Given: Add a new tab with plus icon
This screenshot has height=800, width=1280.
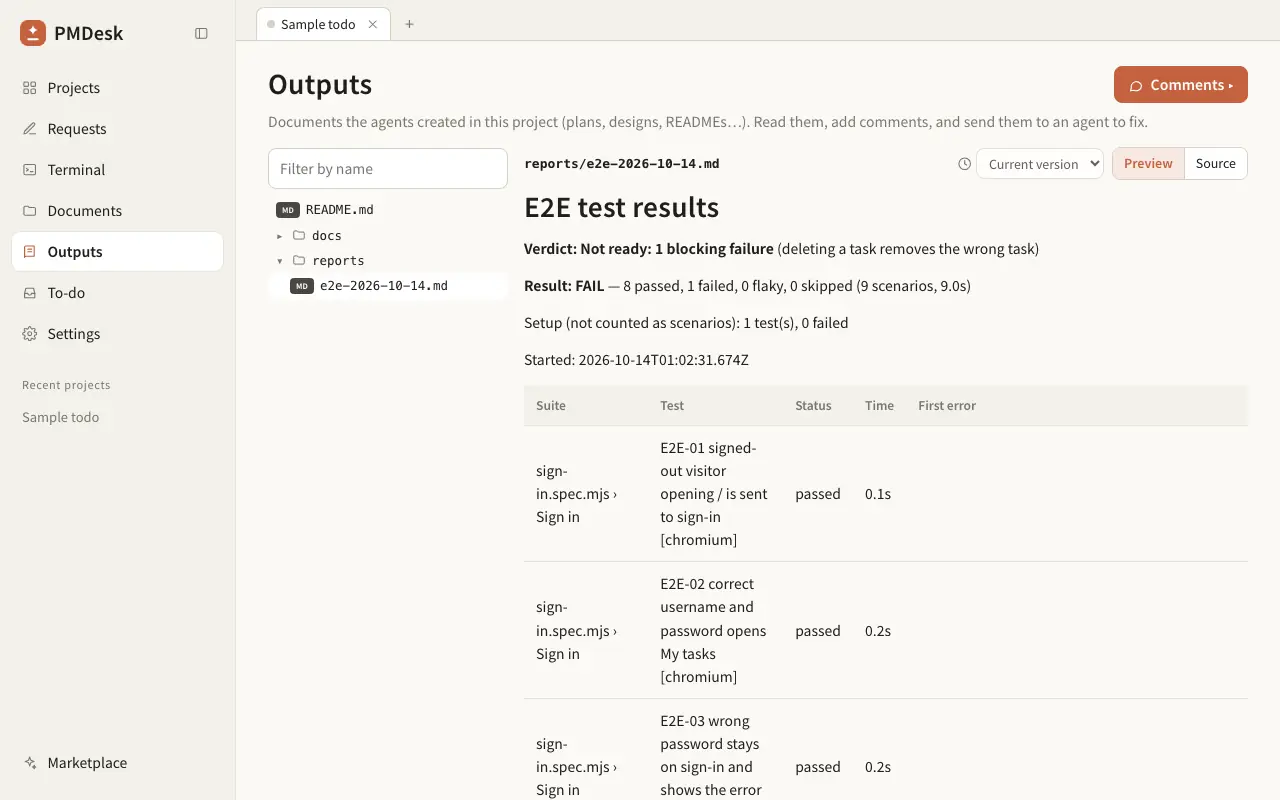Looking at the screenshot, I should (x=409, y=24).
